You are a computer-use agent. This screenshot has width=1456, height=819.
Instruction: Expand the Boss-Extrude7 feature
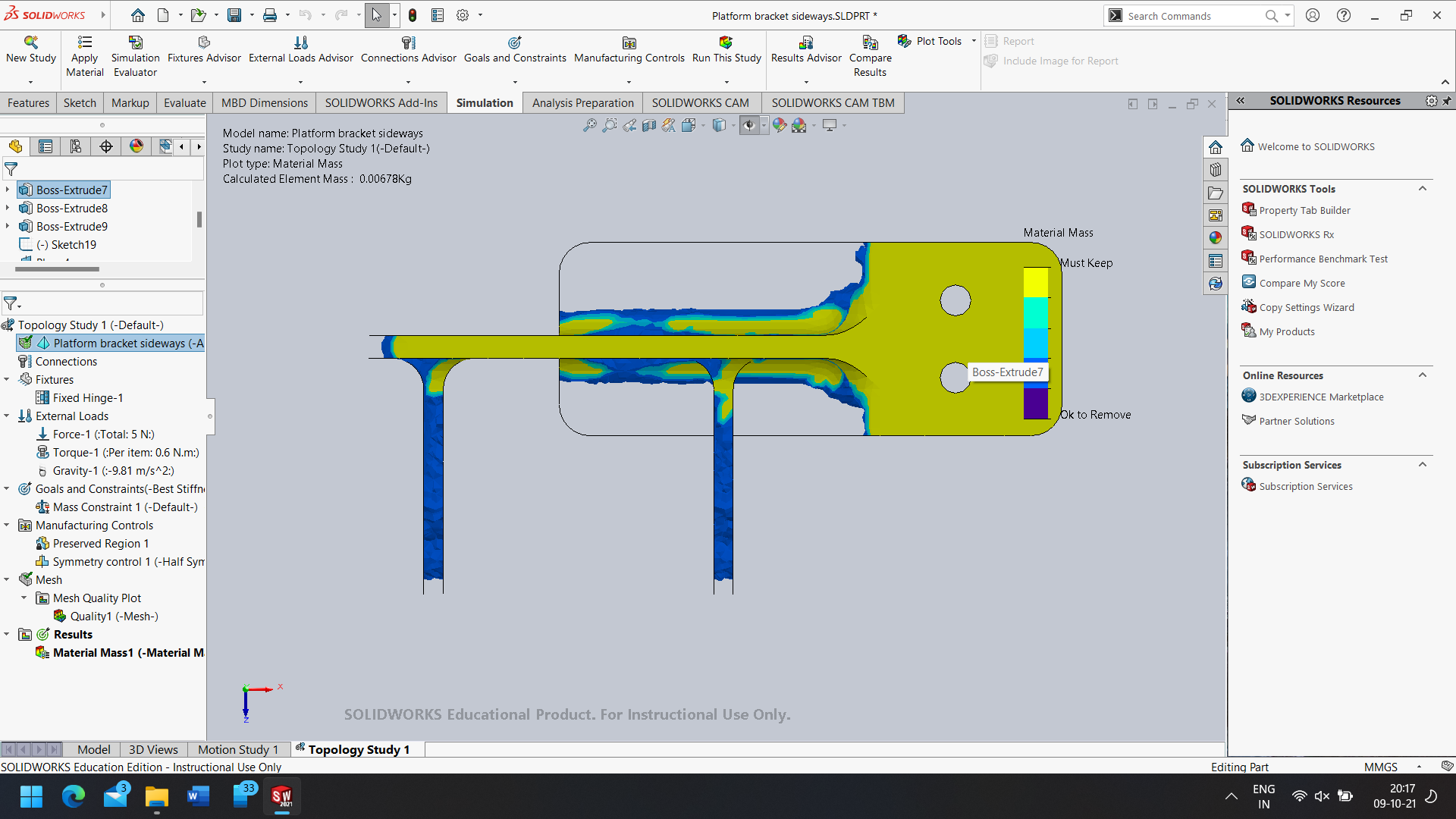click(x=8, y=190)
